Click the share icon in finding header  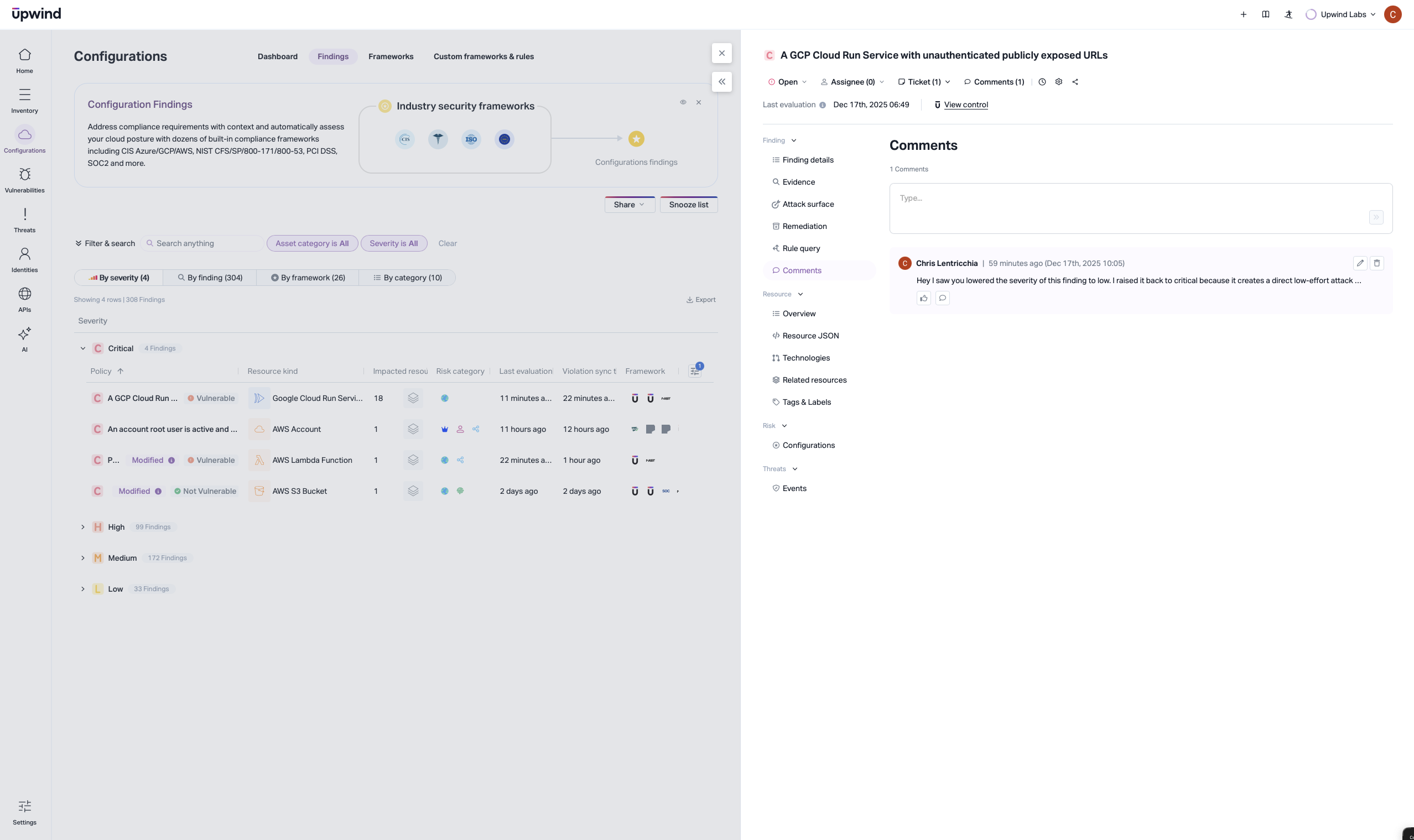(1075, 82)
